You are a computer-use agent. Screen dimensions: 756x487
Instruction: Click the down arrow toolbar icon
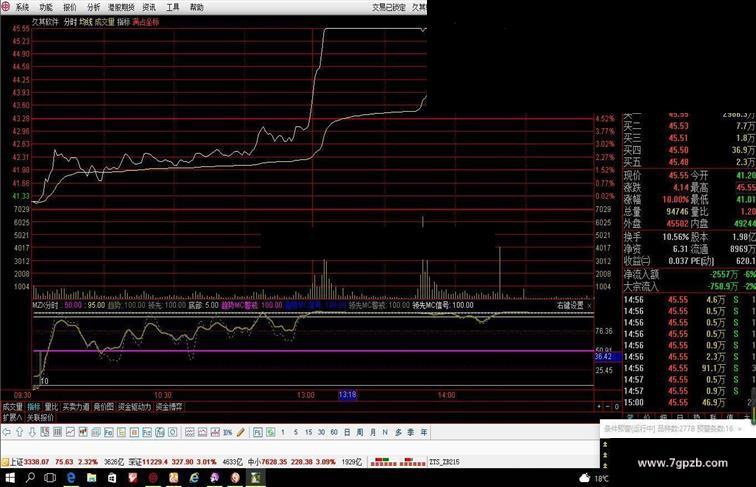(x=32, y=432)
